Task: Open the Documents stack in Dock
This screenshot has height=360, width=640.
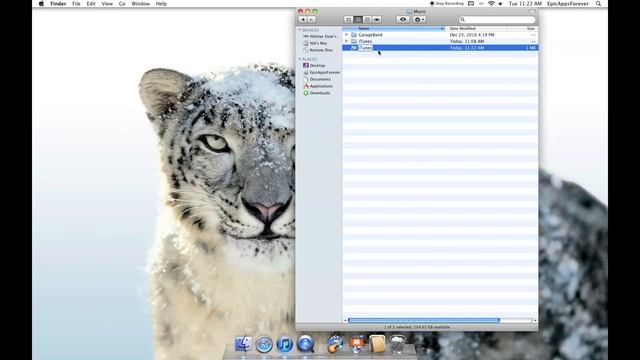Action: pos(357,344)
